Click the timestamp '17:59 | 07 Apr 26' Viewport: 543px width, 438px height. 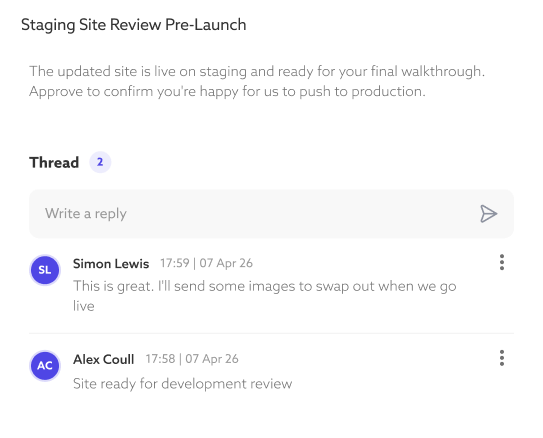click(206, 263)
